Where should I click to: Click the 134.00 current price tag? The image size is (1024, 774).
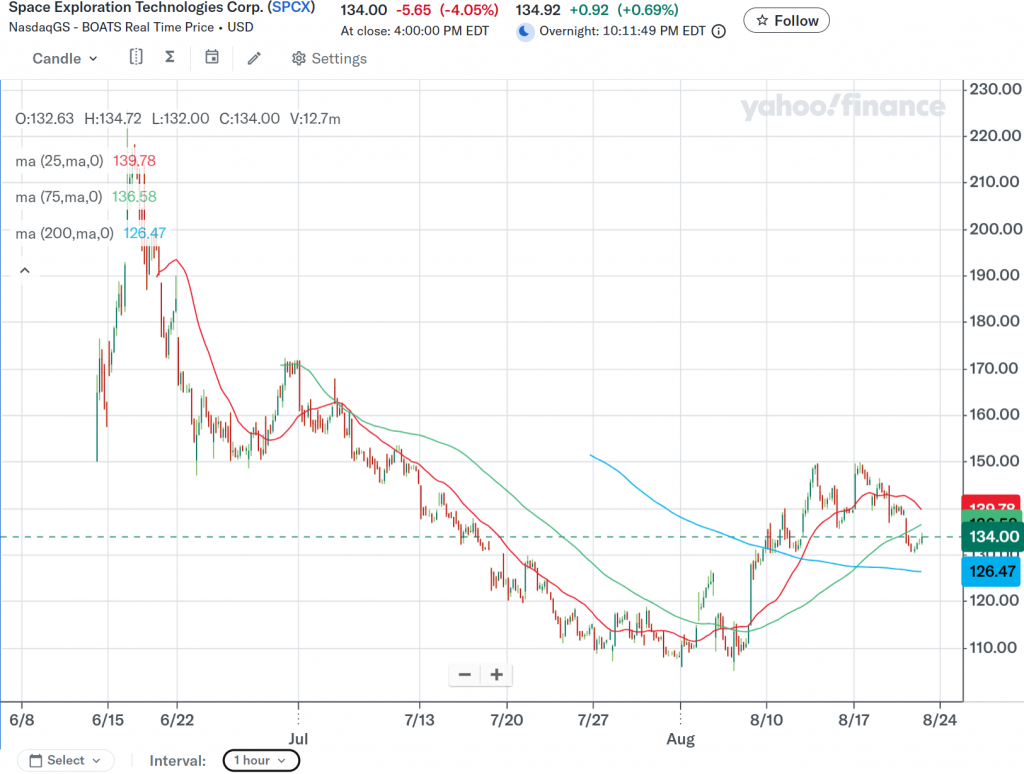[993, 537]
